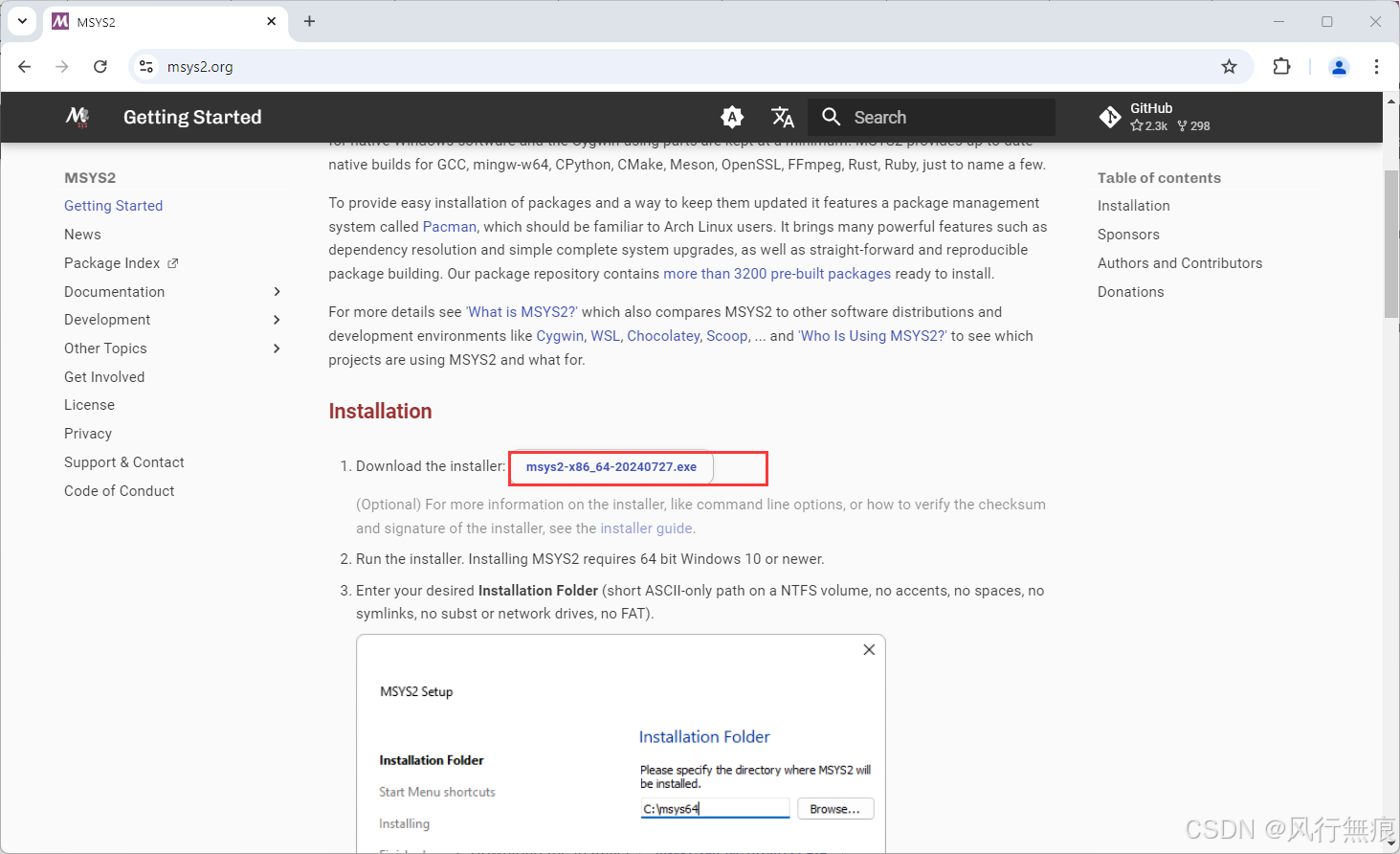Open the Chocolatey comparison link
The image size is (1400, 854).
[663, 336]
